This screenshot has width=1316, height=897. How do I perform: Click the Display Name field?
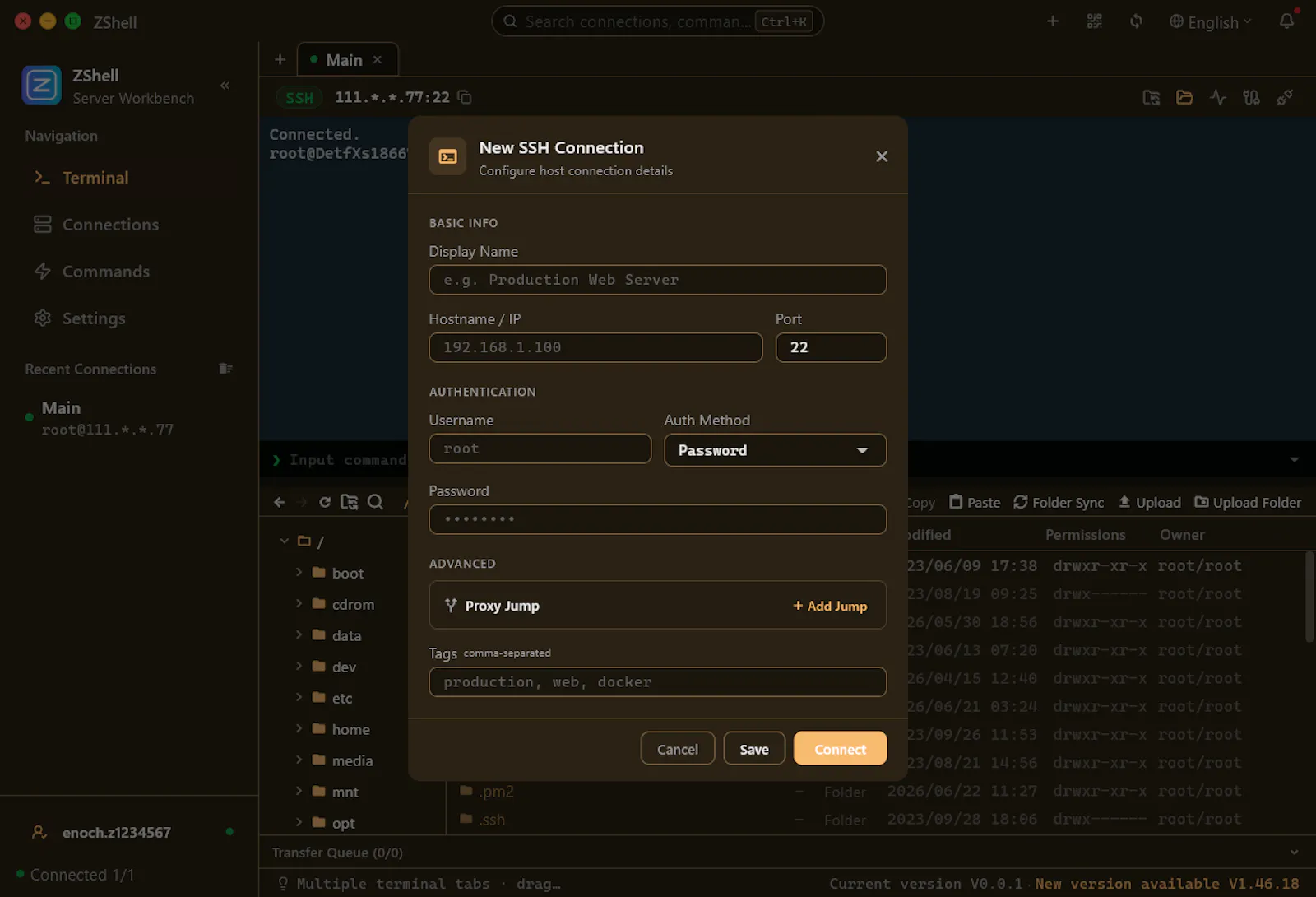(657, 280)
